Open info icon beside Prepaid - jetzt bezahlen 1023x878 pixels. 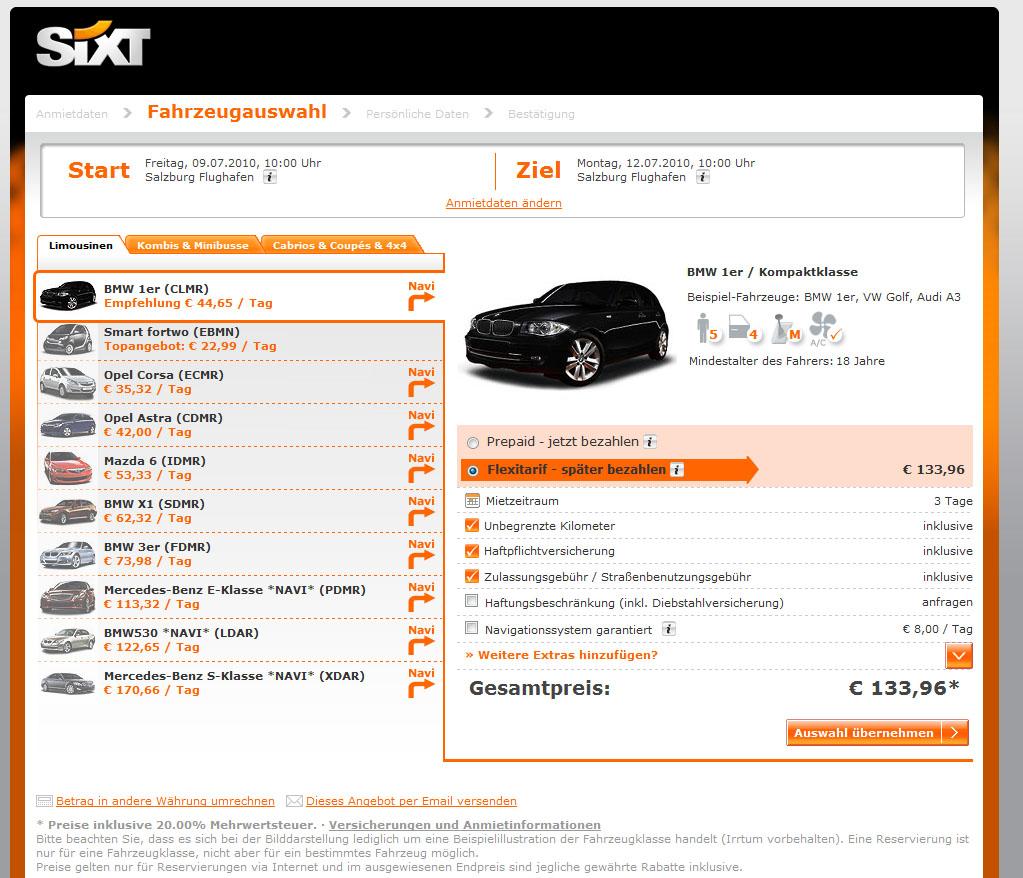(650, 442)
